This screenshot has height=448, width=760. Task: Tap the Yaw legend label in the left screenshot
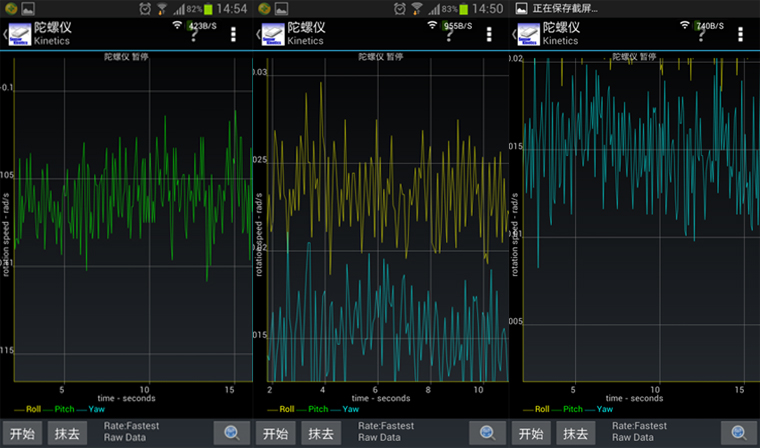point(96,409)
